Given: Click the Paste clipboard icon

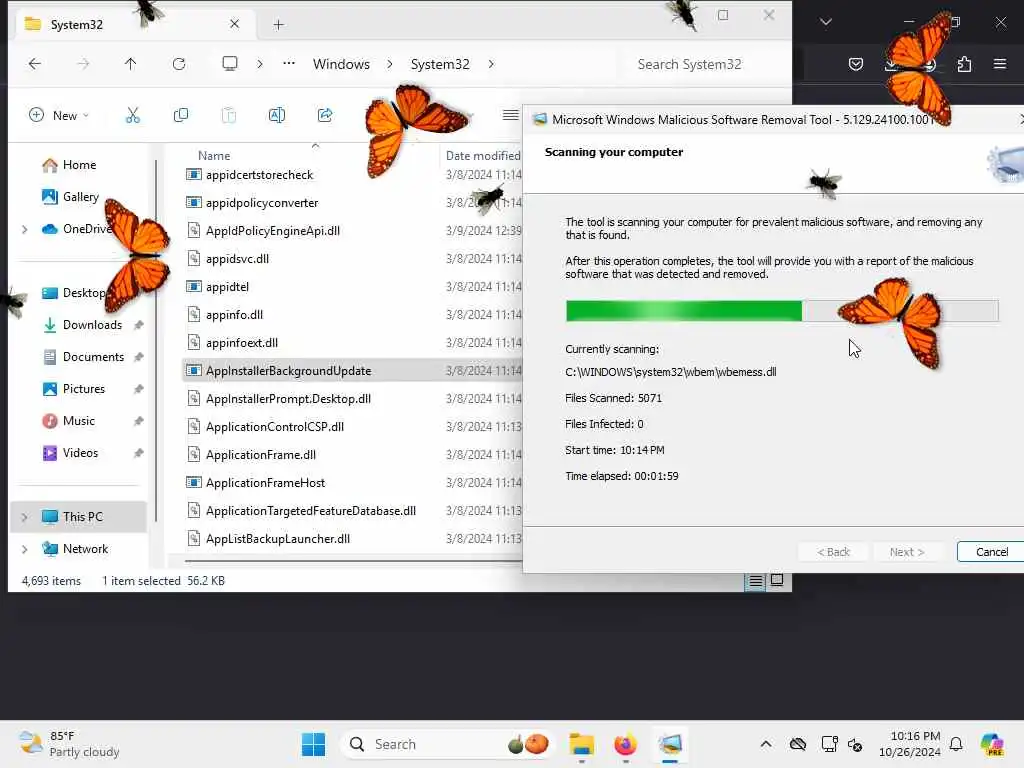Looking at the screenshot, I should click(x=229, y=116).
